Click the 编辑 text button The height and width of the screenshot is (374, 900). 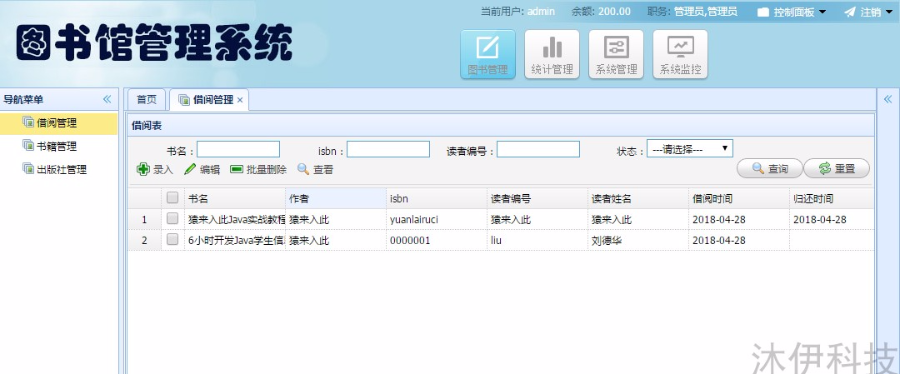coord(210,170)
